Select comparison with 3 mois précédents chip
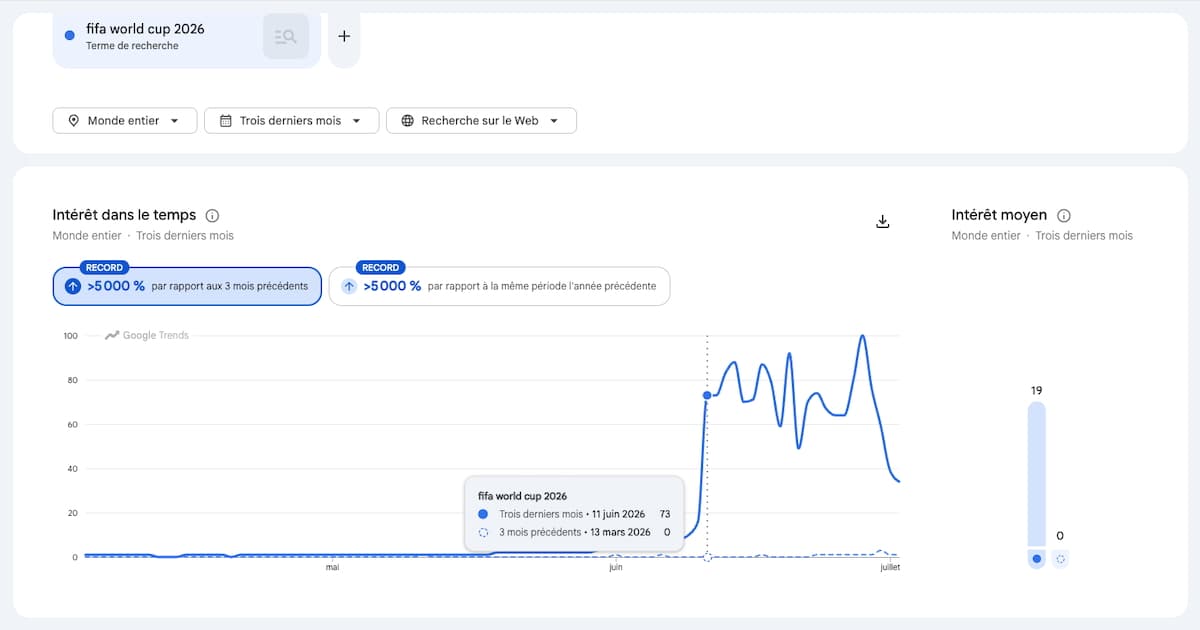Screen dimensions: 1200x630 click(187, 286)
